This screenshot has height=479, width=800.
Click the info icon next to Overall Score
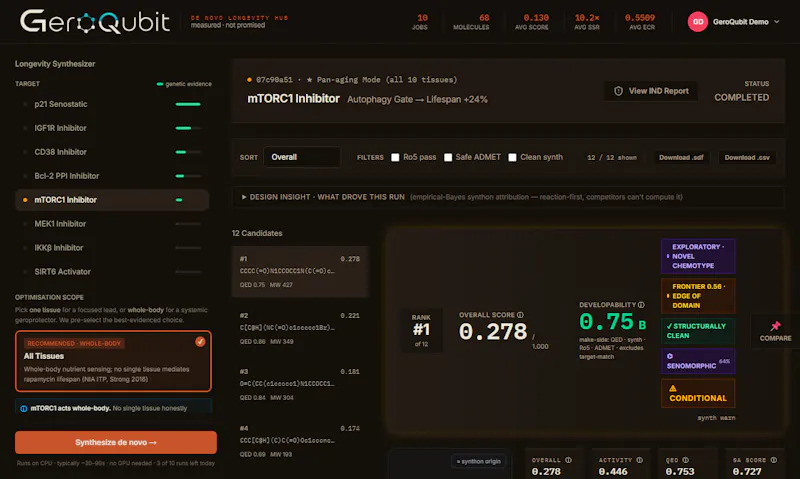click(520, 315)
